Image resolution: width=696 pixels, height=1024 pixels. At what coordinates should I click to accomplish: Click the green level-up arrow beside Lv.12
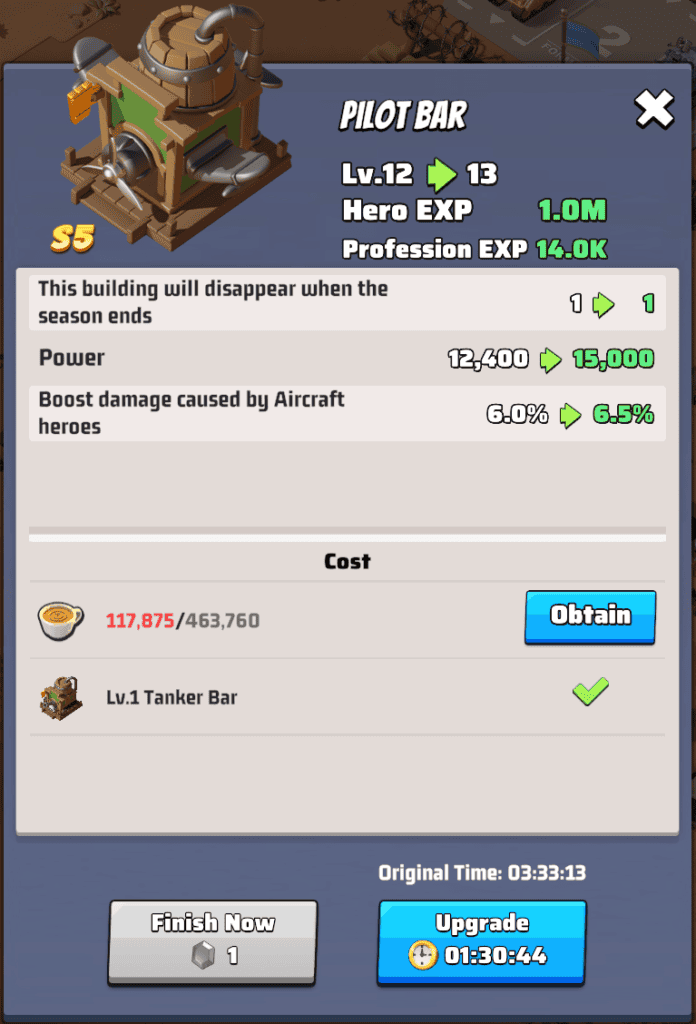(x=441, y=174)
